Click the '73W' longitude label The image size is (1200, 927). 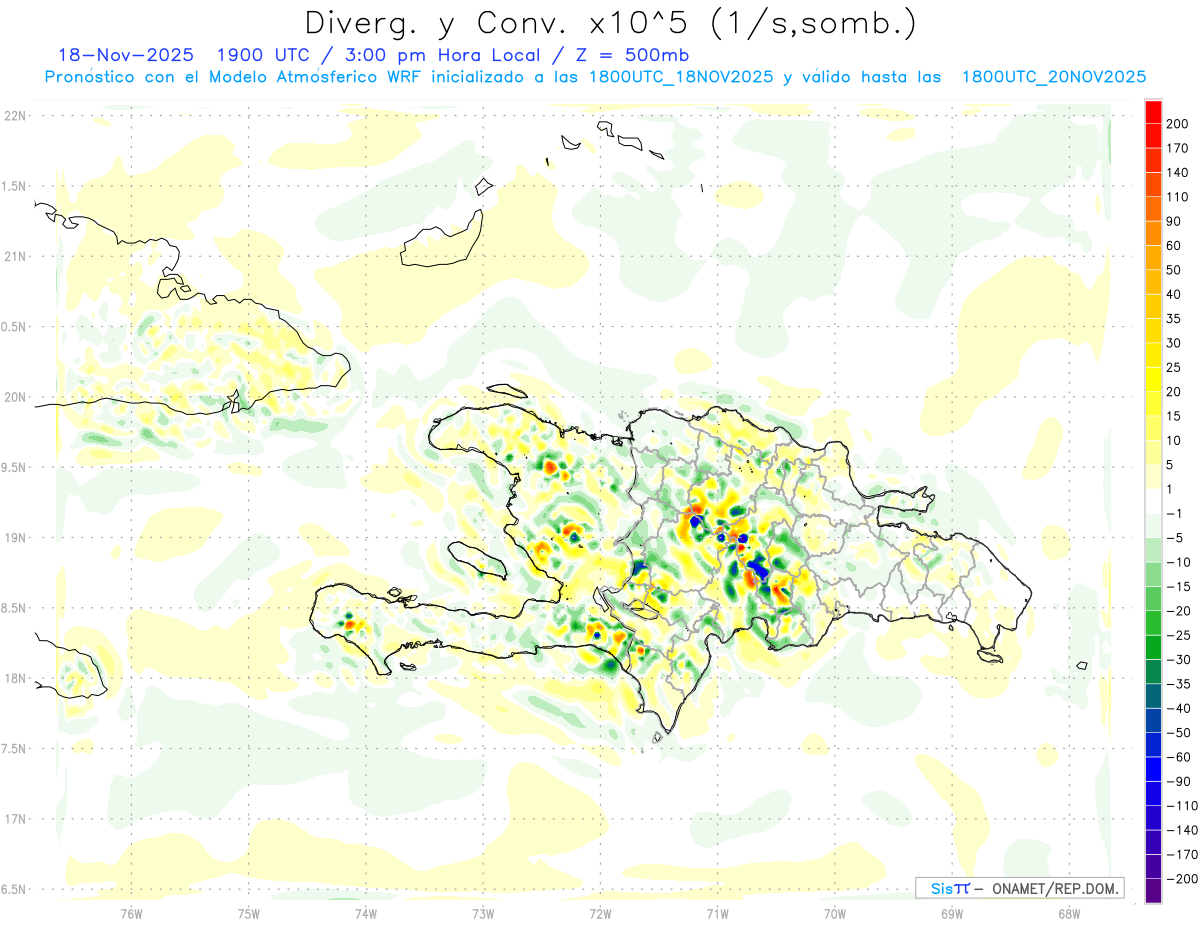point(483,913)
